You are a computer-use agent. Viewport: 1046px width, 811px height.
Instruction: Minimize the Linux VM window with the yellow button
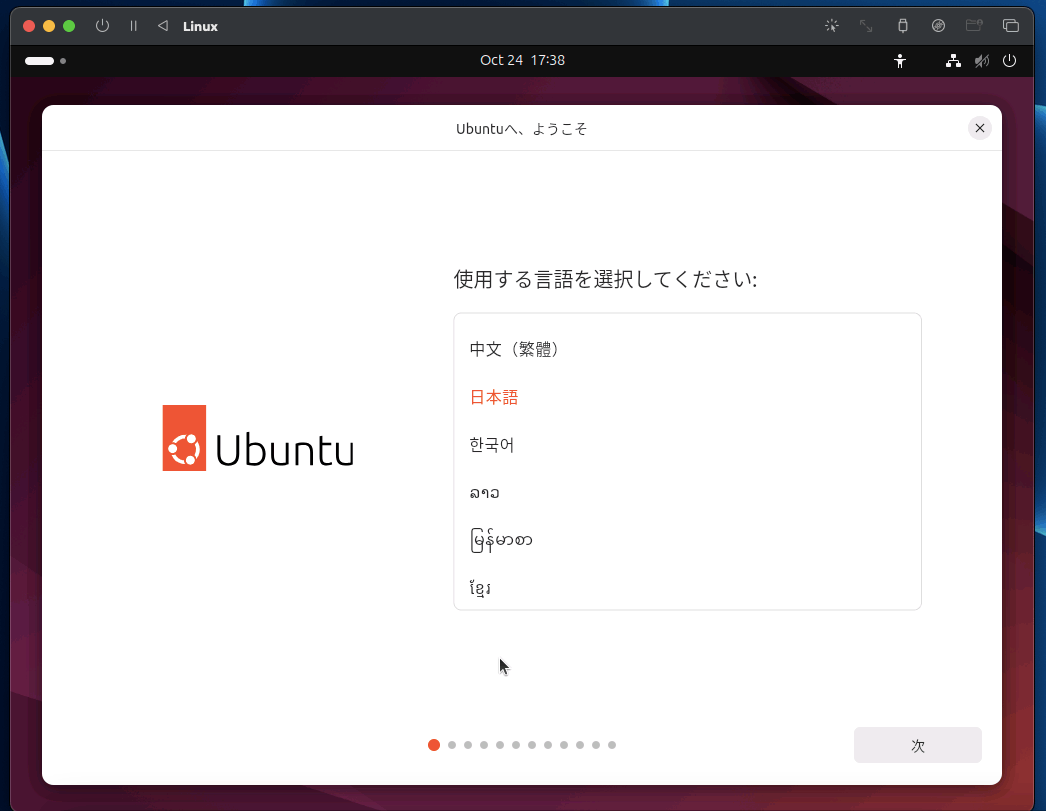49,26
